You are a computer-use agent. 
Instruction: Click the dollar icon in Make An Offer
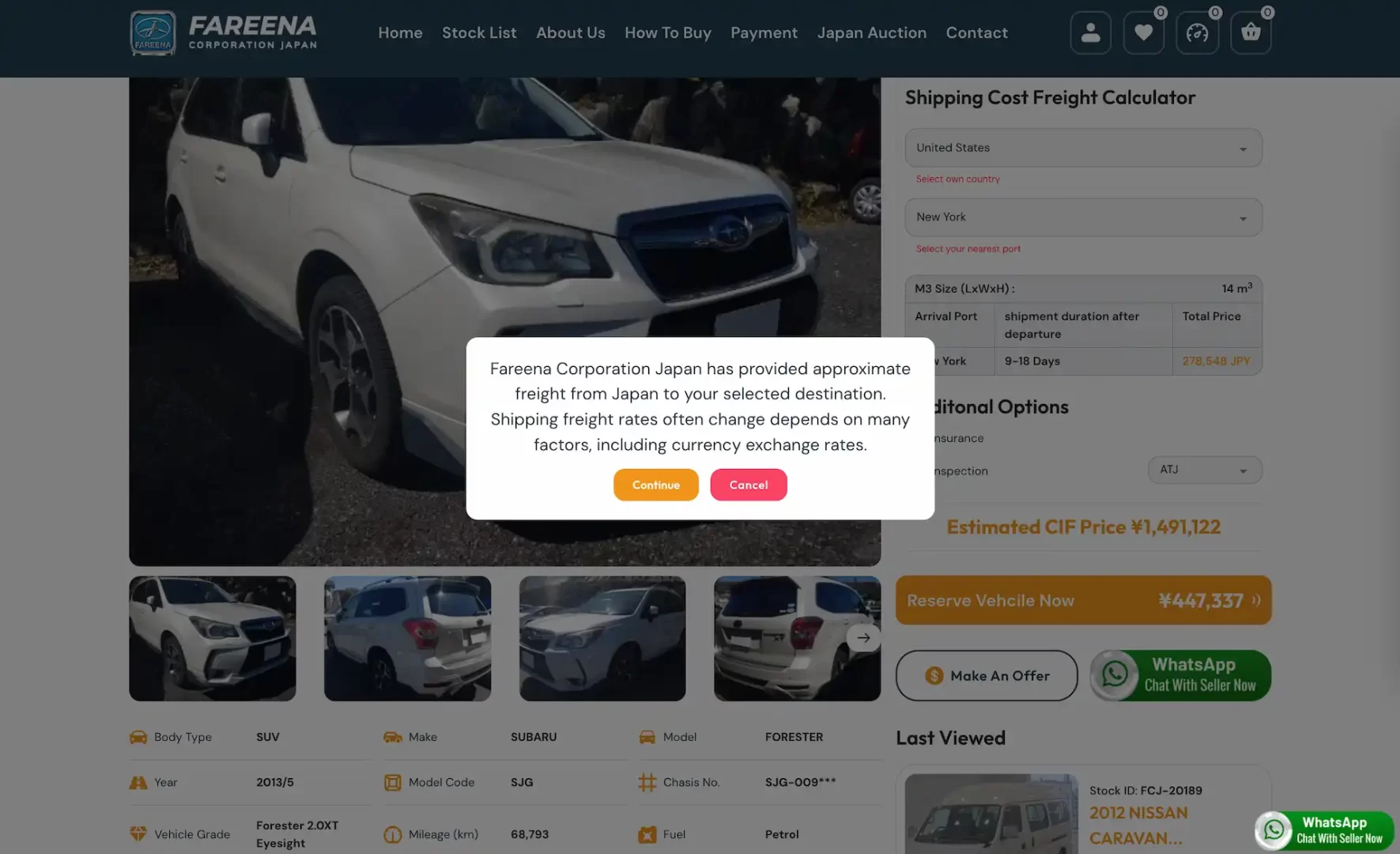pyautogui.click(x=934, y=676)
